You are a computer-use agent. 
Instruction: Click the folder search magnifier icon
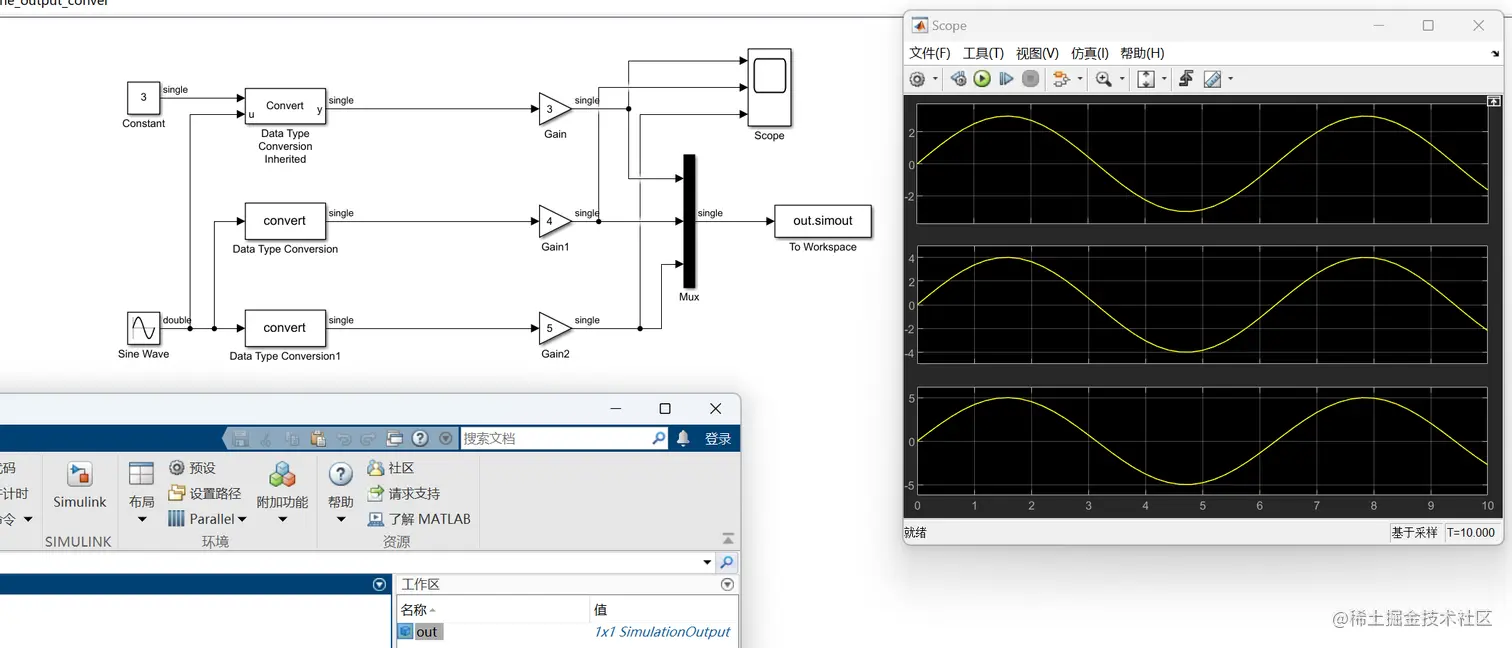point(727,563)
